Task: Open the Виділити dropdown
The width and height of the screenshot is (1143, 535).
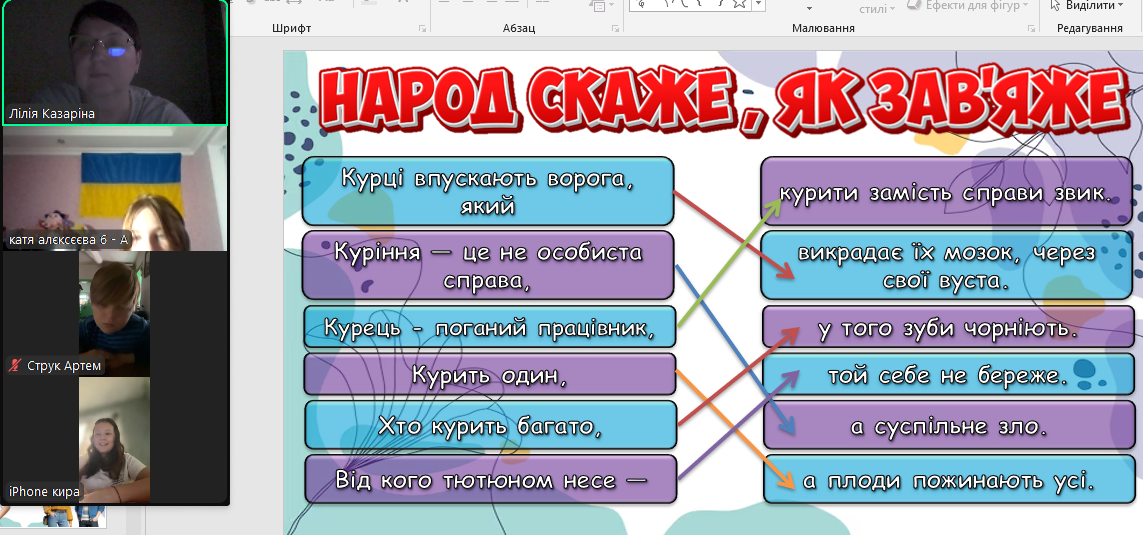Action: coord(1086,5)
